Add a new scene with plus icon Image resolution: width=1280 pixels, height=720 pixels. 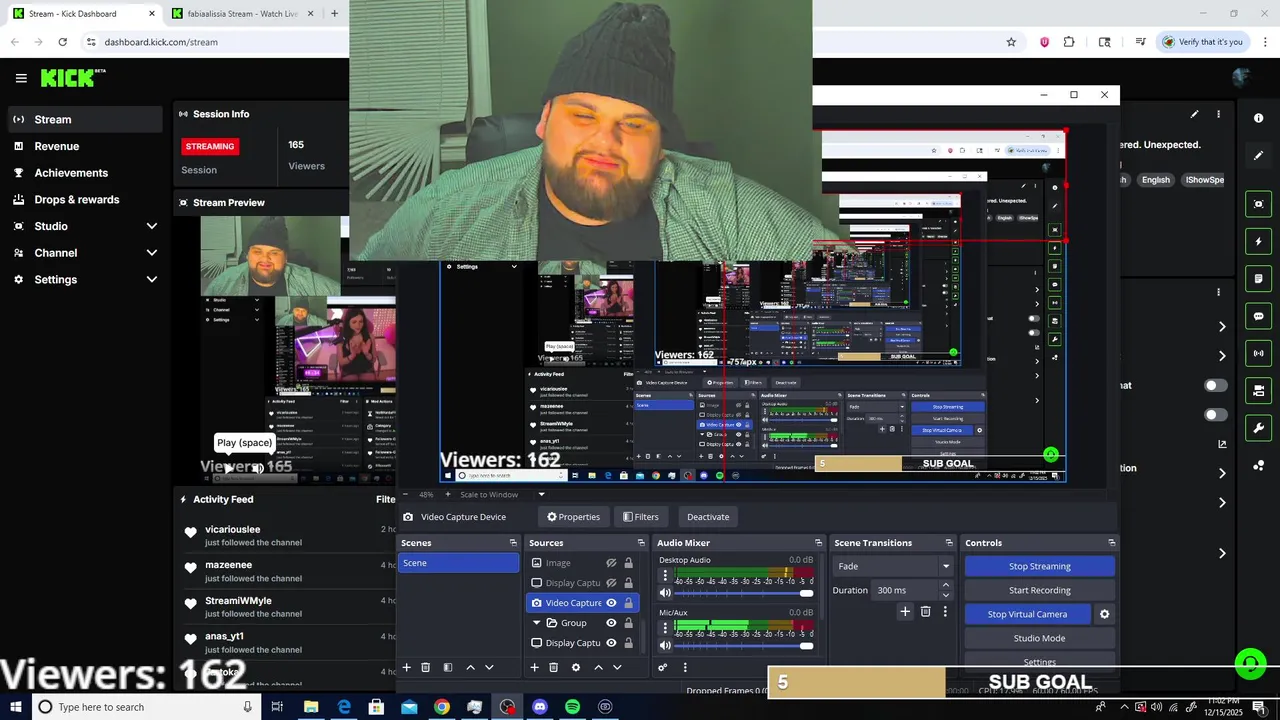pyautogui.click(x=406, y=667)
